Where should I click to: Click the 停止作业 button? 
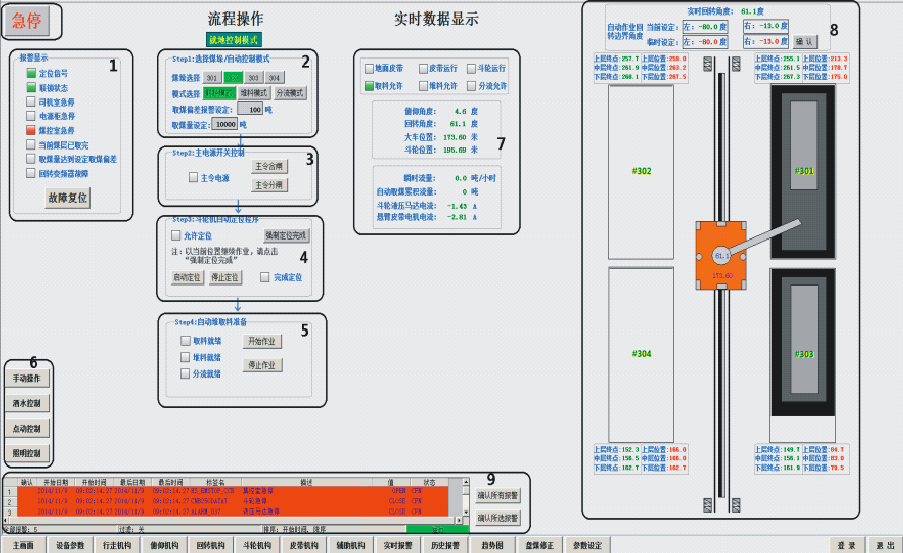tap(262, 365)
